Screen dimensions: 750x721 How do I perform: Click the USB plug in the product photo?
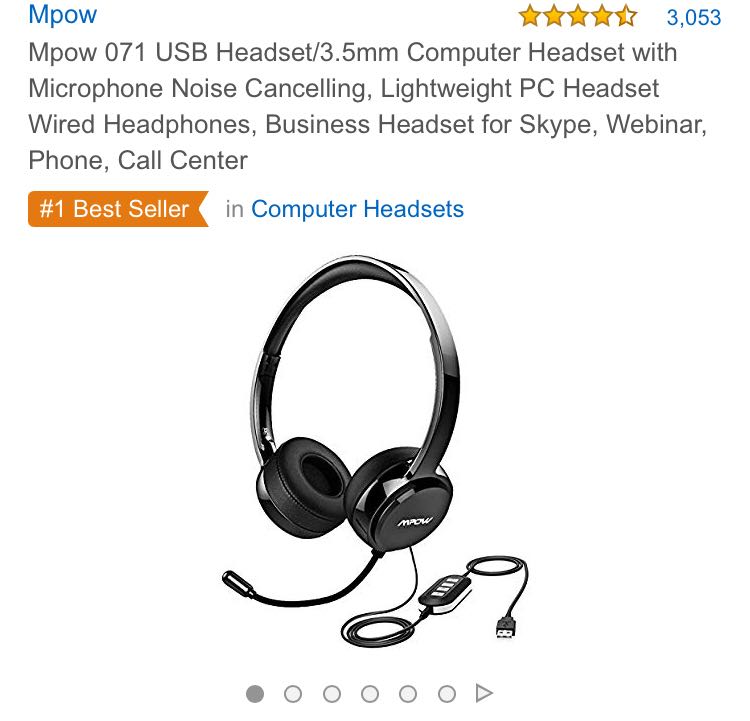click(x=507, y=628)
